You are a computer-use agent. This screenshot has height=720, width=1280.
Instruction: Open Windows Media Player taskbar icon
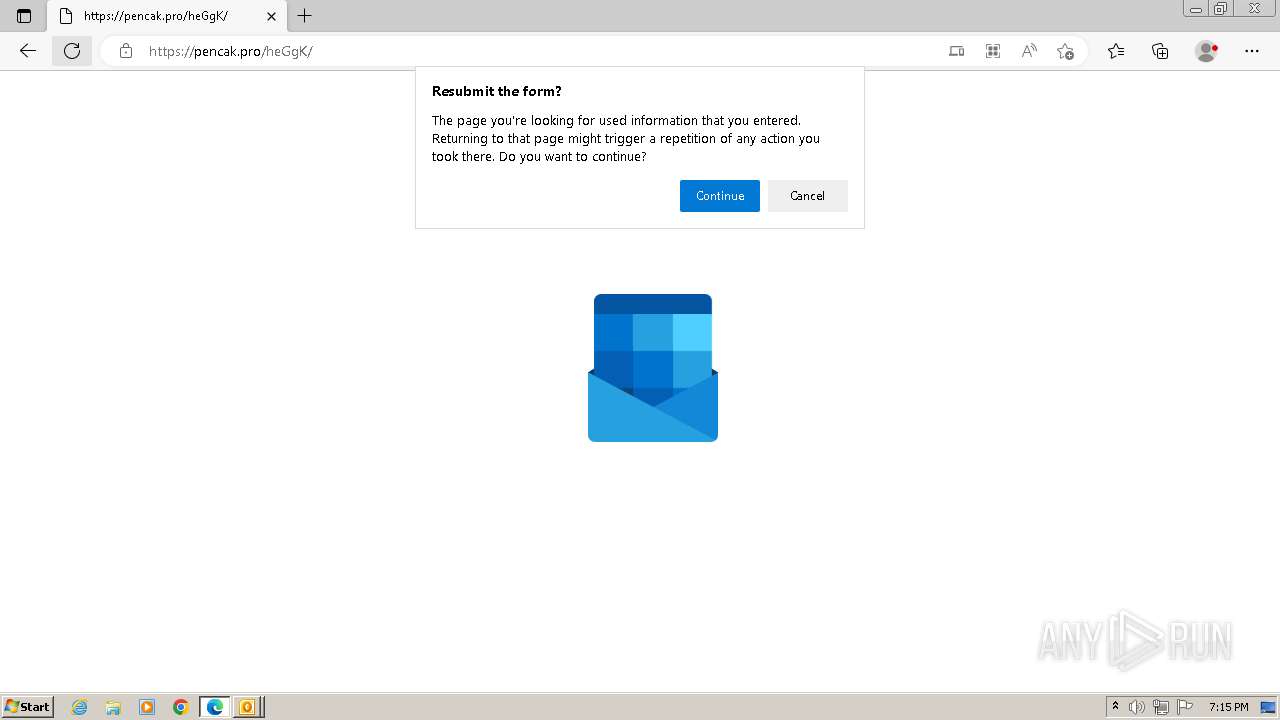pyautogui.click(x=147, y=707)
